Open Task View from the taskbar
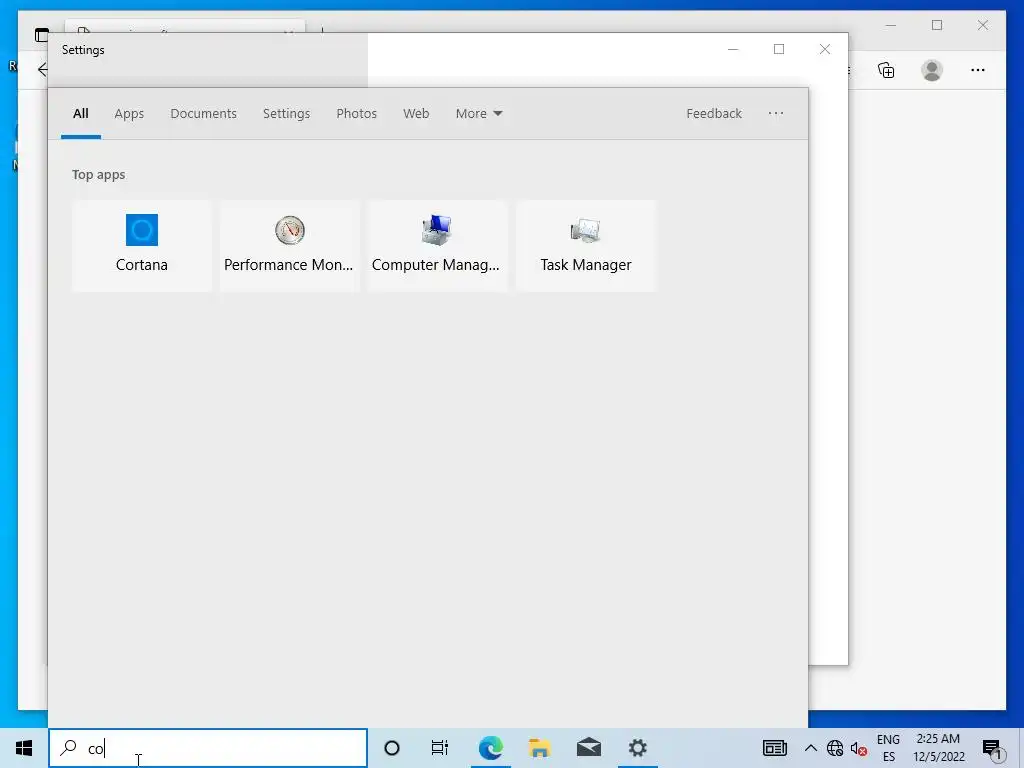The width and height of the screenshot is (1024, 768). (440, 748)
